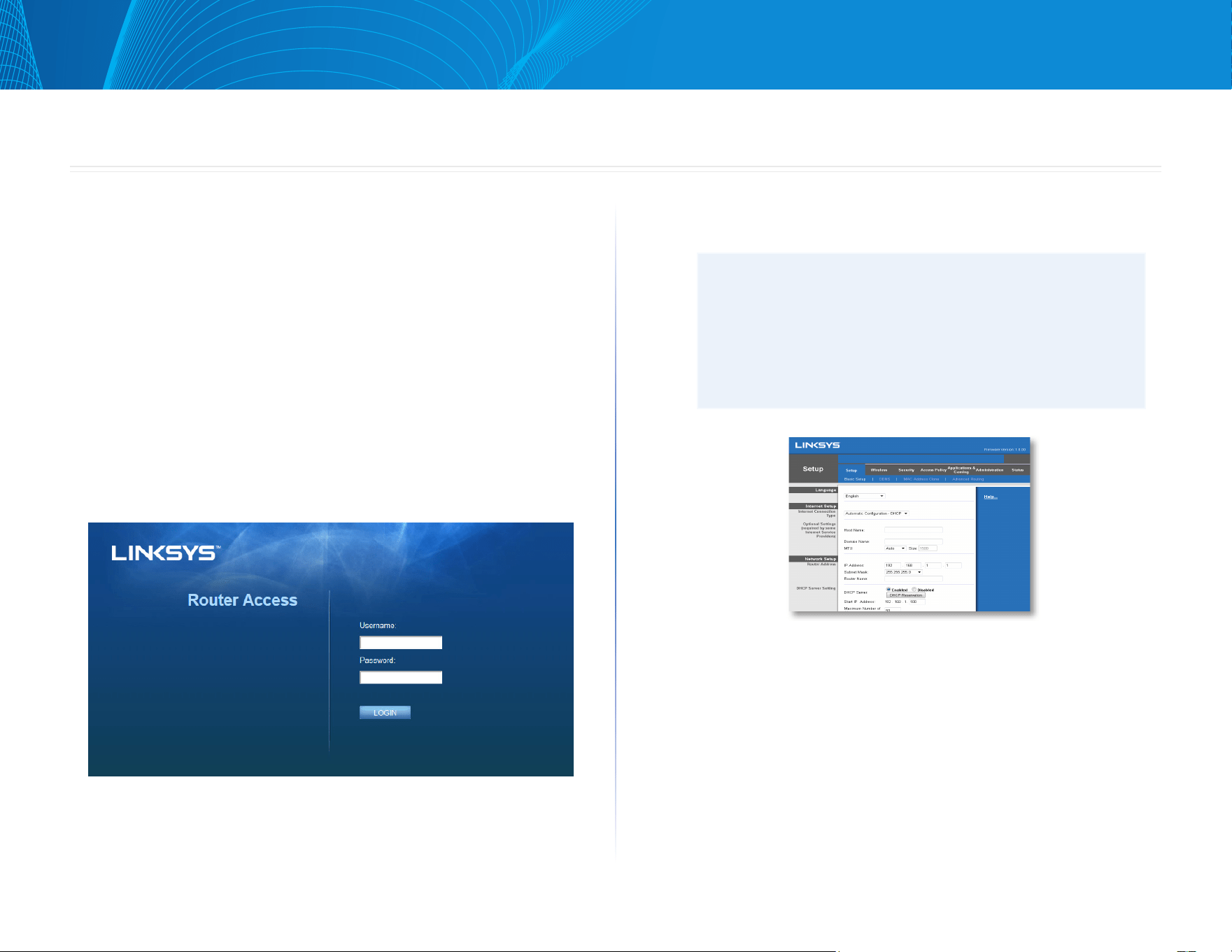Viewport: 1232px width, 952px height.
Task: Open the Wireless tab
Action: [879, 470]
